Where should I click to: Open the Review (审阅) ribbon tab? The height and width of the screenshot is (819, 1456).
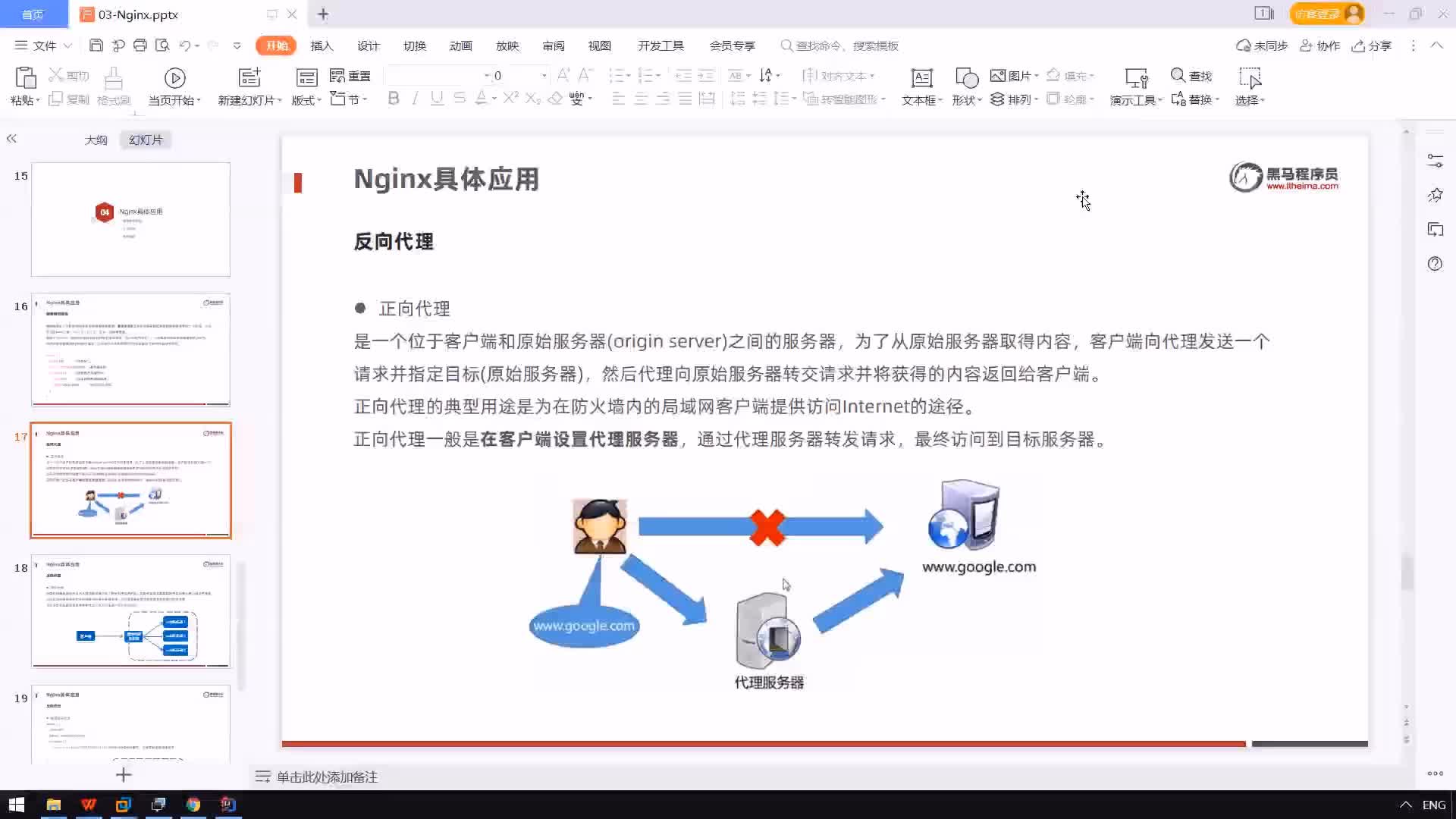[x=553, y=45]
